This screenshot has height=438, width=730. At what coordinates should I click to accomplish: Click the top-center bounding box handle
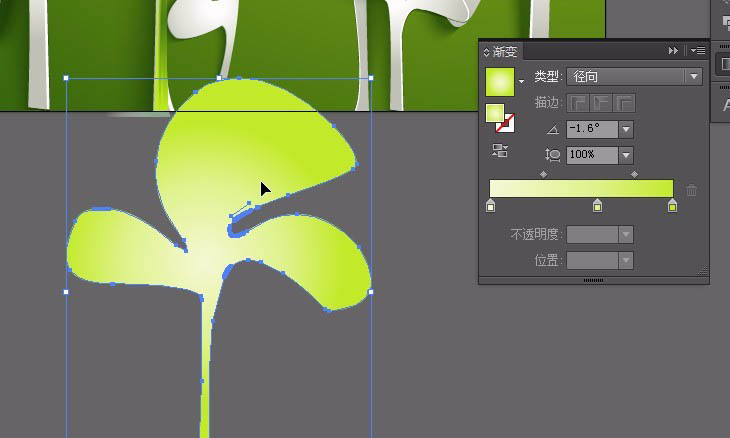(219, 78)
